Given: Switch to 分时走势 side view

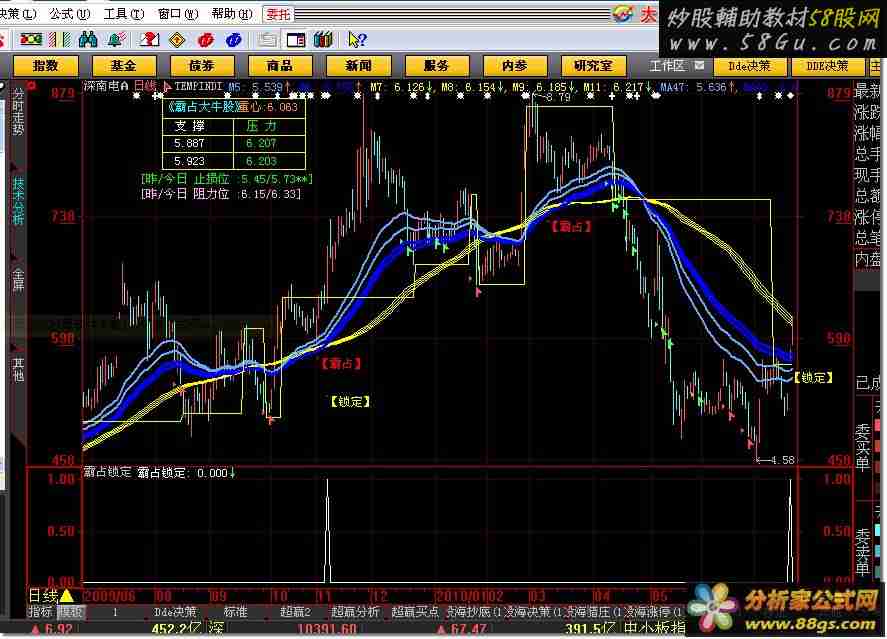Looking at the screenshot, I should click(x=17, y=112).
